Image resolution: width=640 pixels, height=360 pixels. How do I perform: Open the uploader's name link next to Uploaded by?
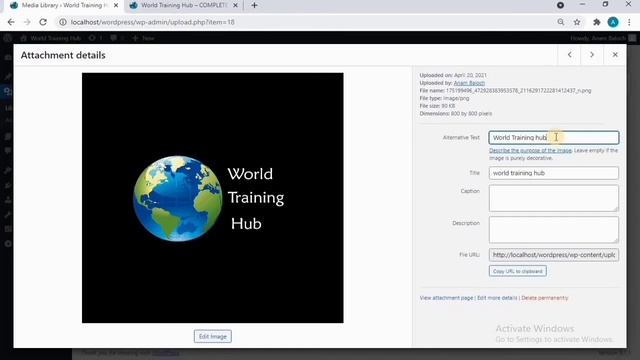point(469,83)
